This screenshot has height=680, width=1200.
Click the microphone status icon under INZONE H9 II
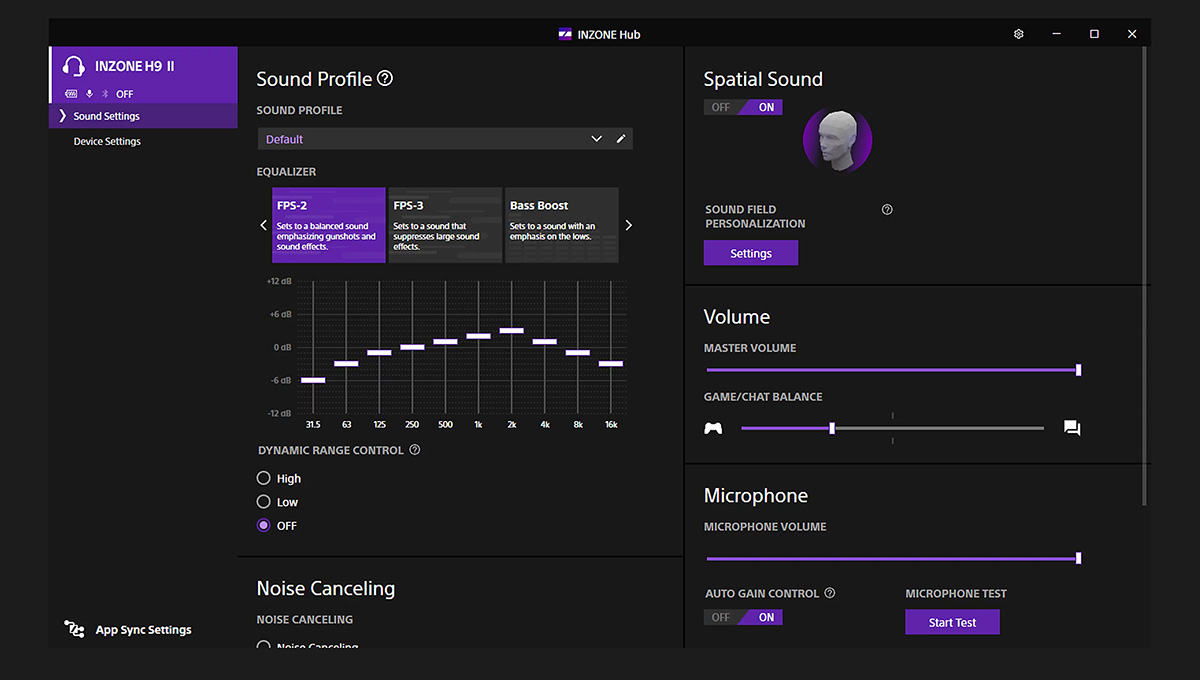pos(89,94)
